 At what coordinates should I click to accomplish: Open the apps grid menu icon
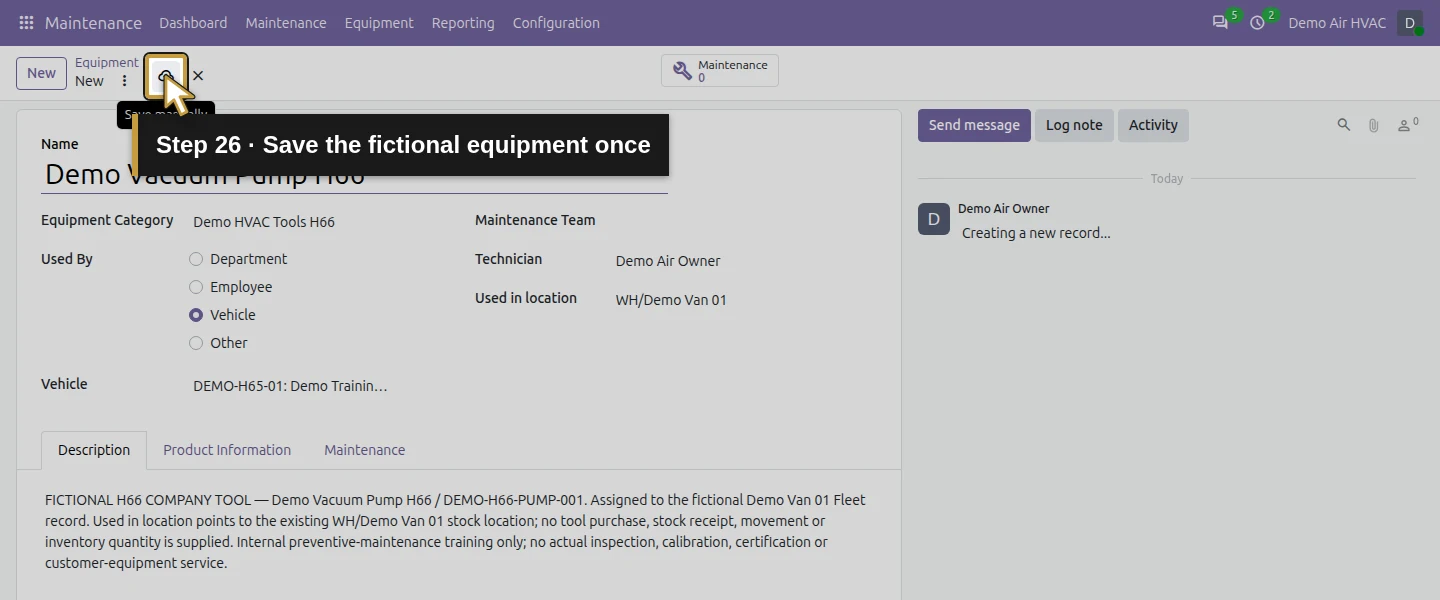(x=26, y=23)
